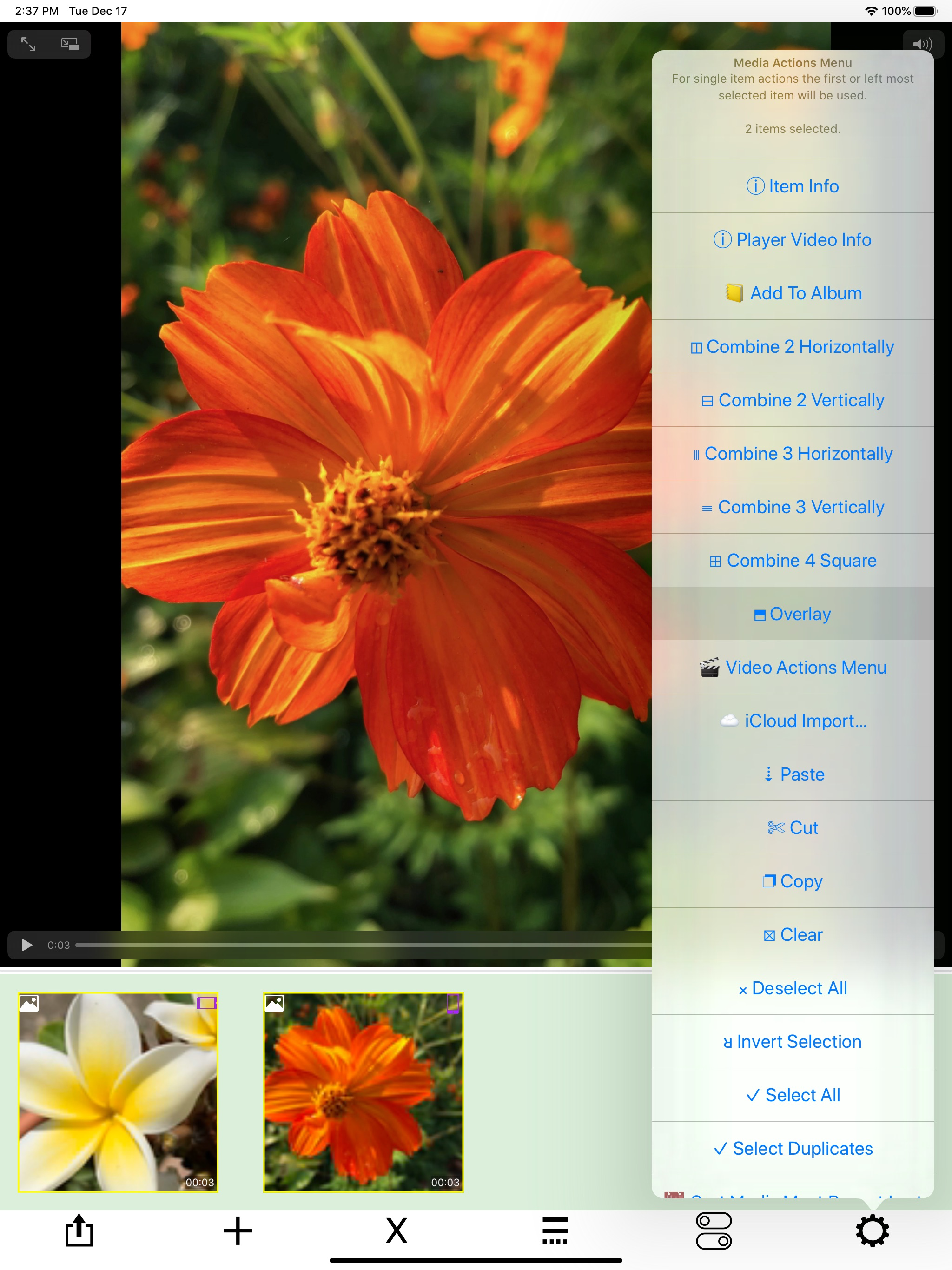
Task: Tap the fullscreen expand arrows icon
Action: coord(28,44)
